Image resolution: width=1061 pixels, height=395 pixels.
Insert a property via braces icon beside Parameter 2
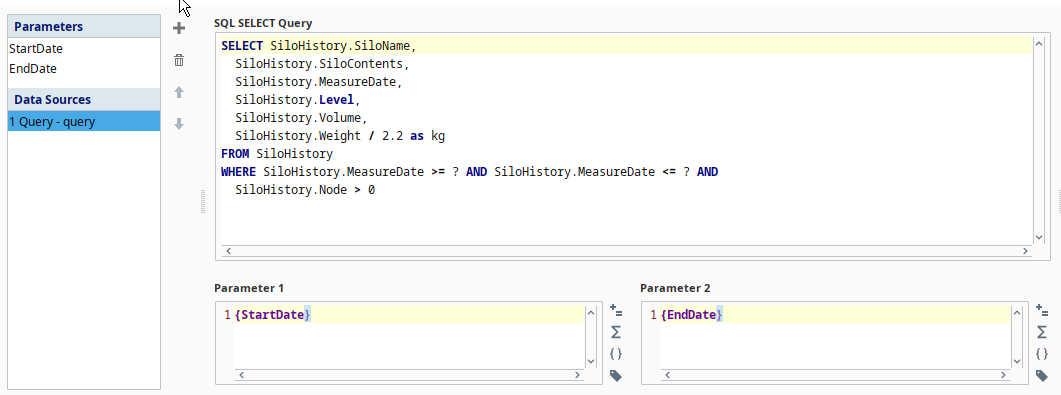(x=1042, y=354)
